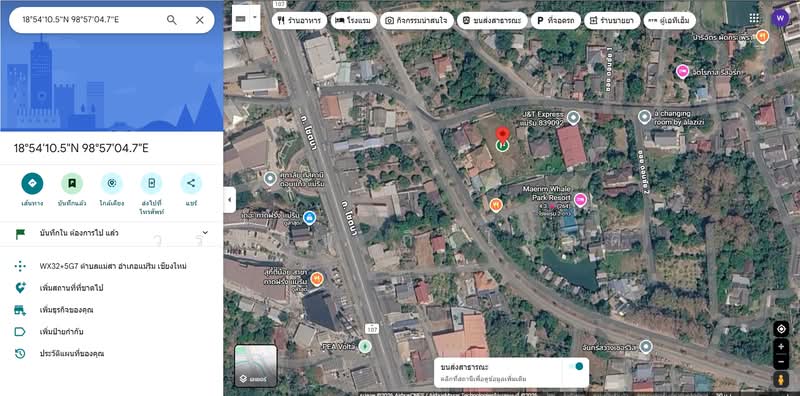Screen dimensions: 800x396
Task: Click the red dropped pin
Action: pyautogui.click(x=503, y=135)
